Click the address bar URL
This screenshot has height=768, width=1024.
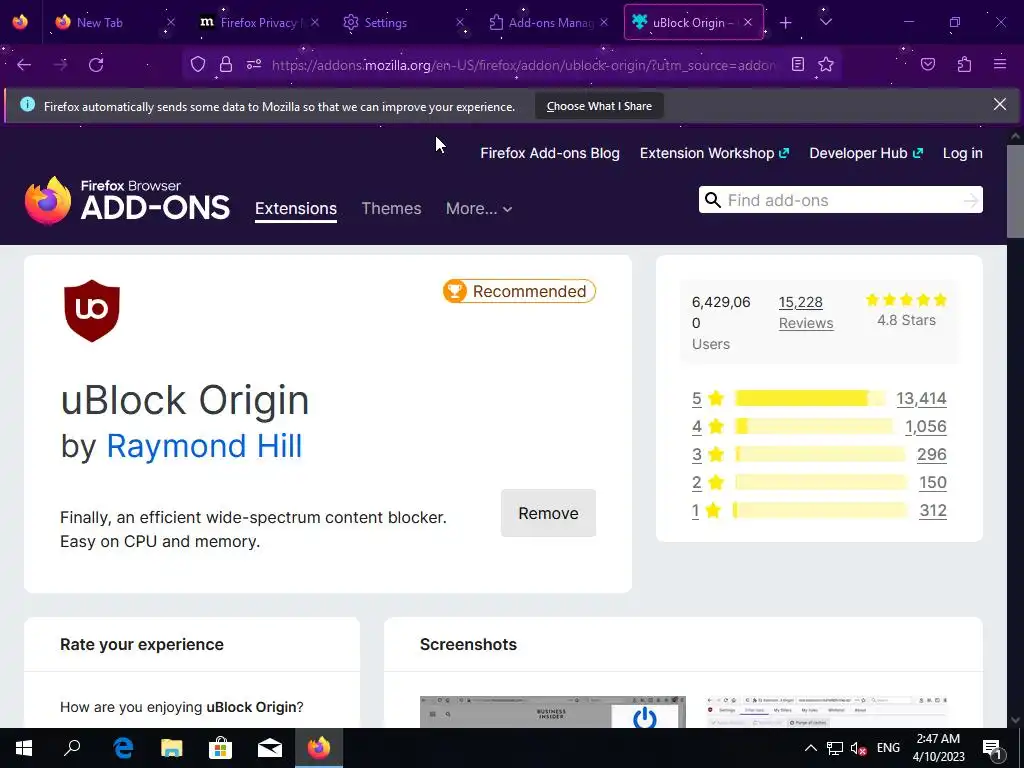pyautogui.click(x=523, y=65)
